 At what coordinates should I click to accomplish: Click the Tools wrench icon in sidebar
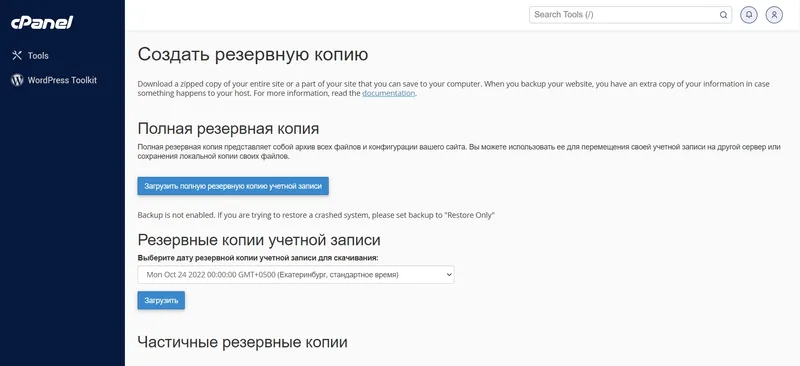pyautogui.click(x=17, y=55)
